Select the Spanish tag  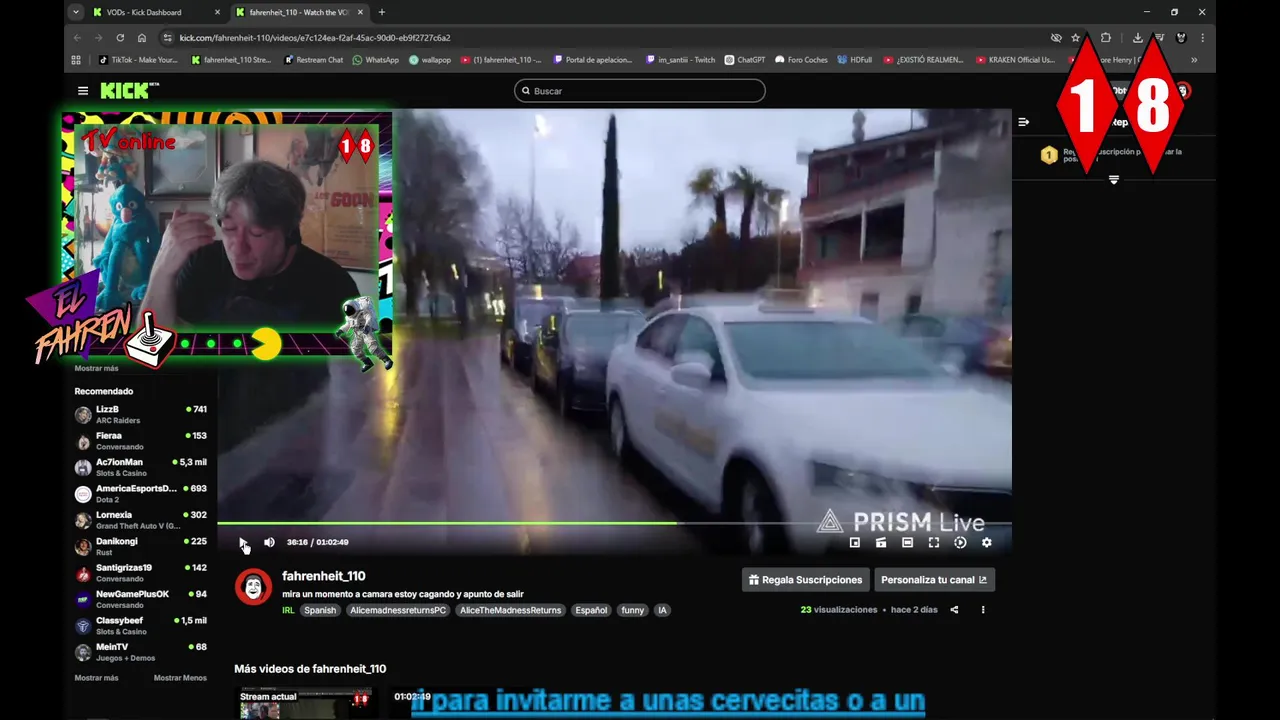click(320, 610)
